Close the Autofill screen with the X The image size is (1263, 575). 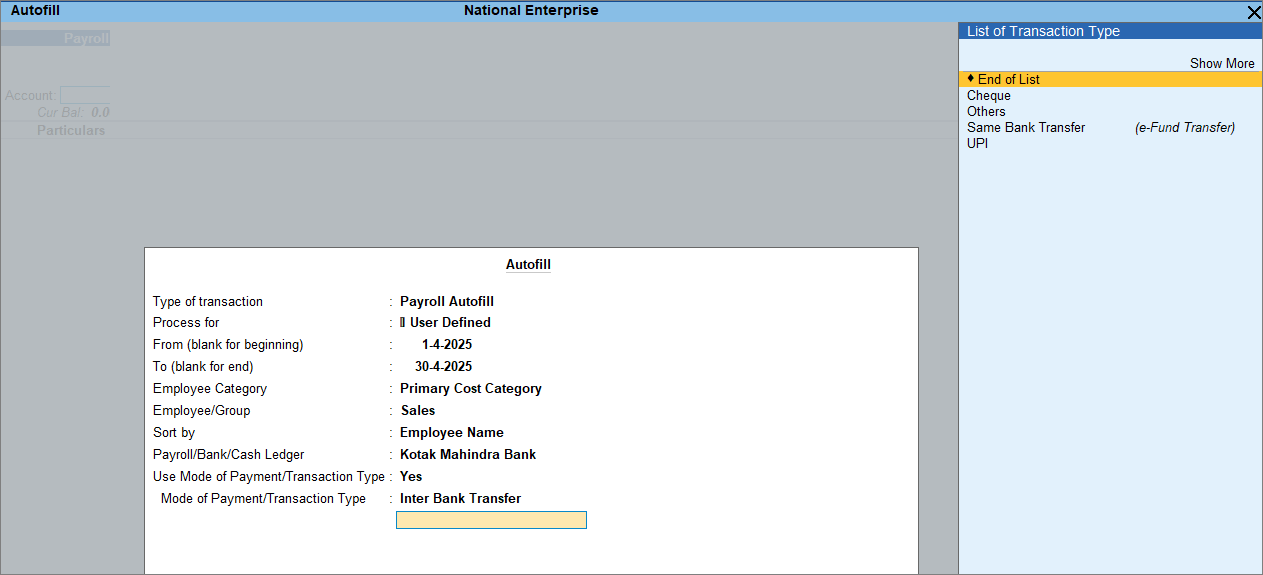click(1253, 12)
